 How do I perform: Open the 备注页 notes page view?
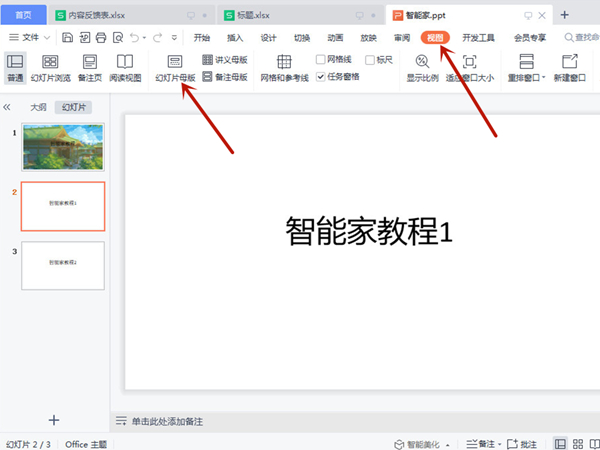89,67
